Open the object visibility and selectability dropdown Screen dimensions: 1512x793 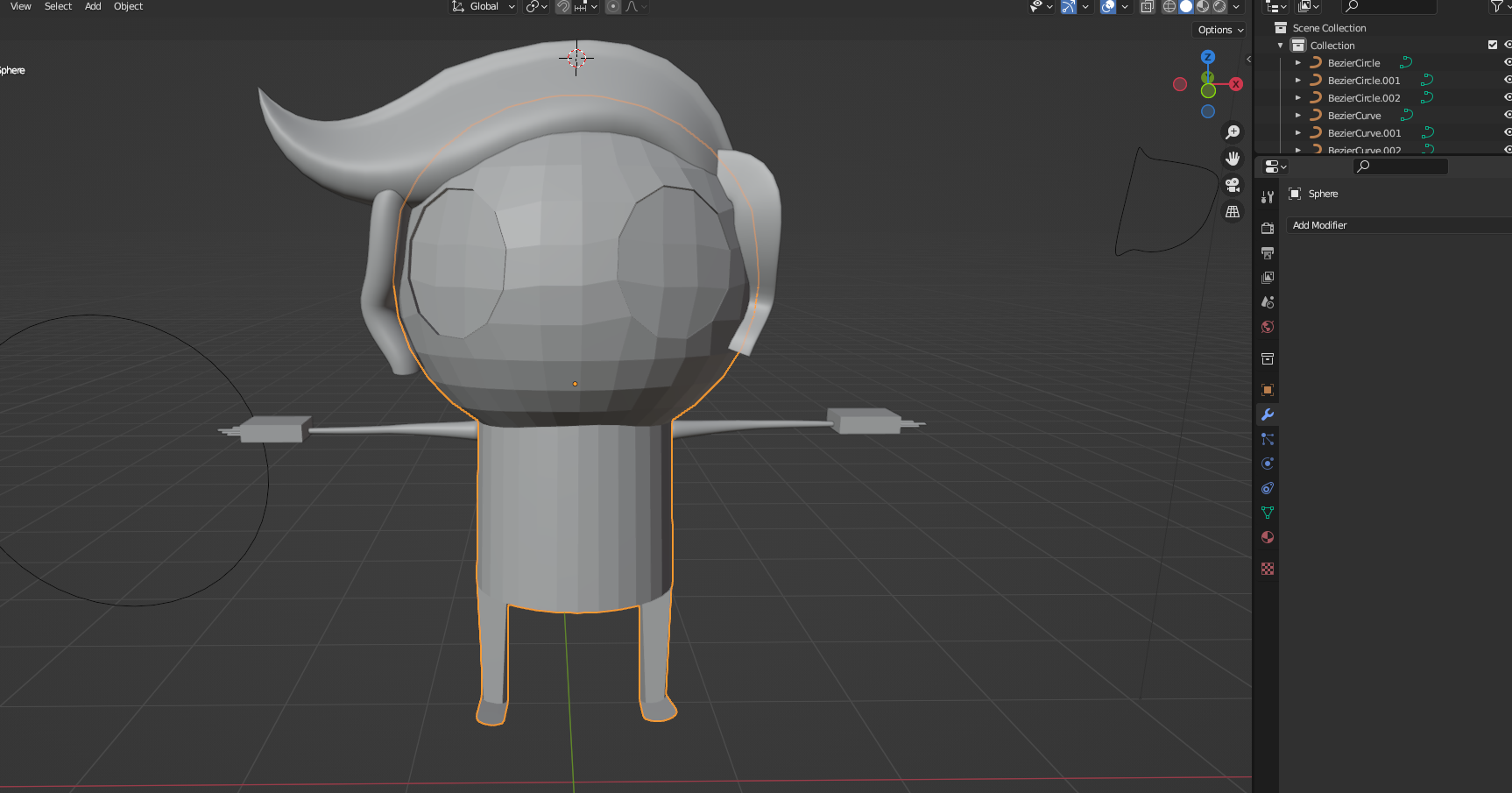[1042, 6]
